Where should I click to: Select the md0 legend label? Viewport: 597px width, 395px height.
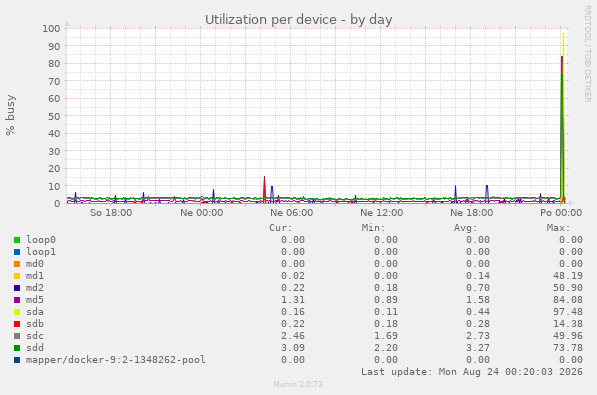[x=35, y=264]
